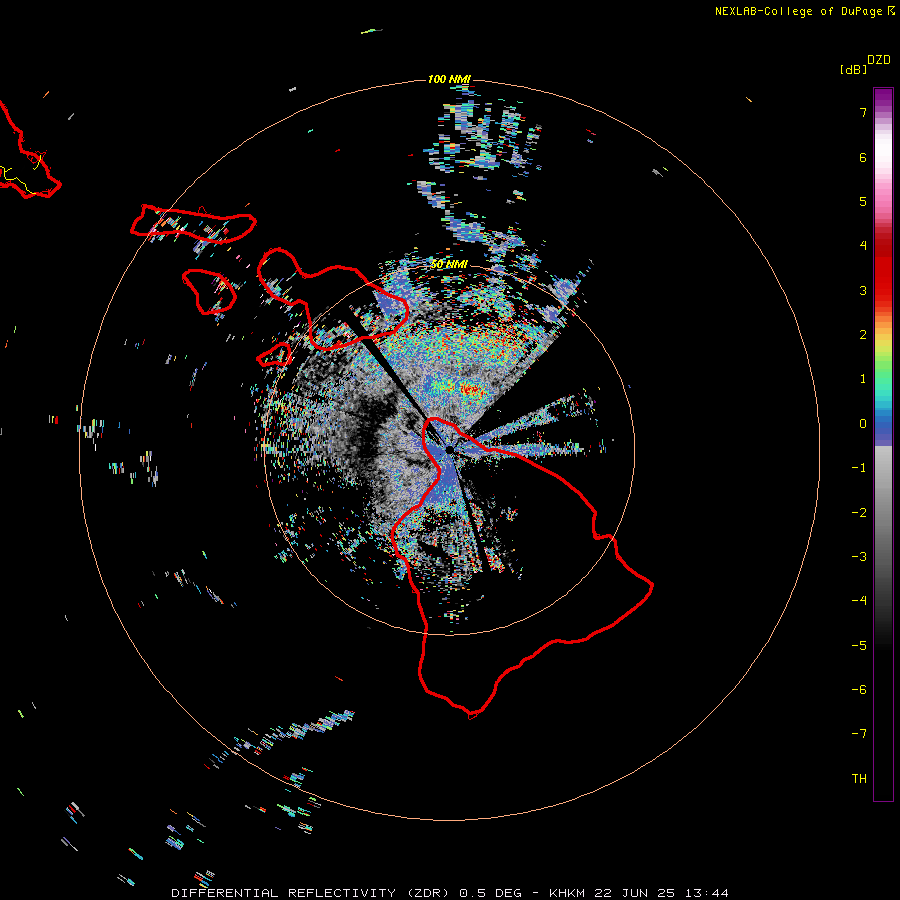
Task: Click the -7 dB tick label on the color scale
Action: 859,734
